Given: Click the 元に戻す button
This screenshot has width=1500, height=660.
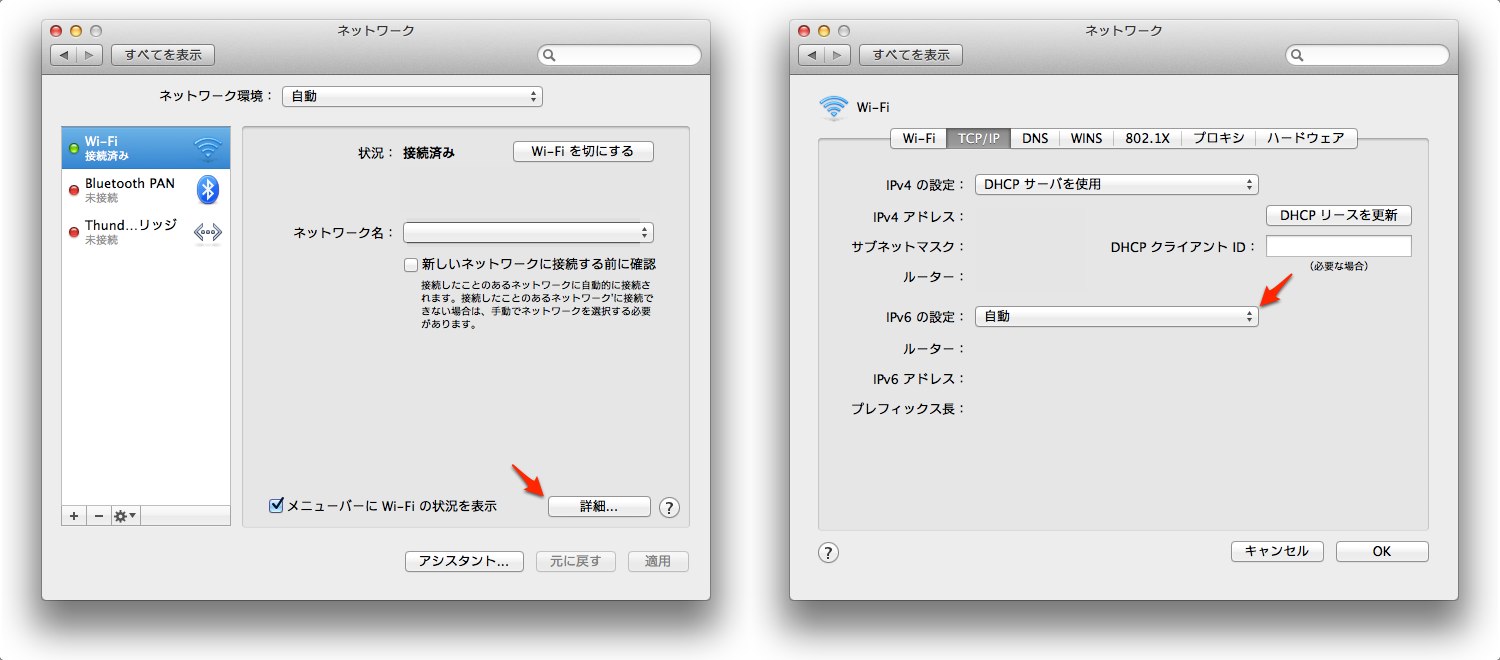Looking at the screenshot, I should coord(576,561).
